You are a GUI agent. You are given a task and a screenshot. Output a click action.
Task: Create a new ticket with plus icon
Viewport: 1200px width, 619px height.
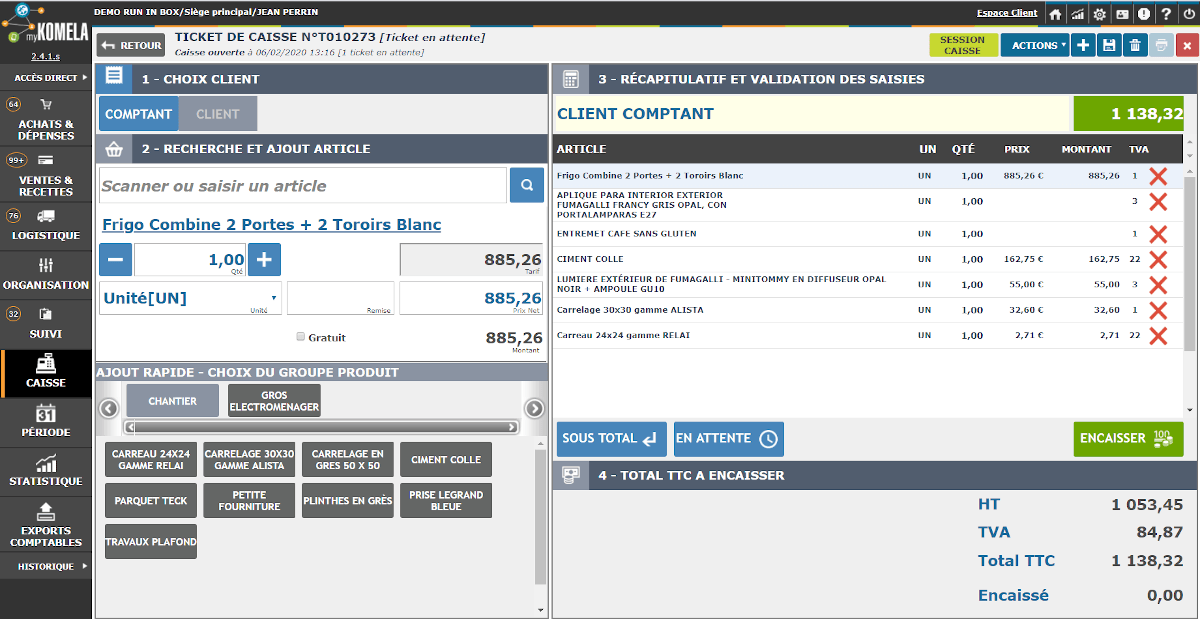1084,45
